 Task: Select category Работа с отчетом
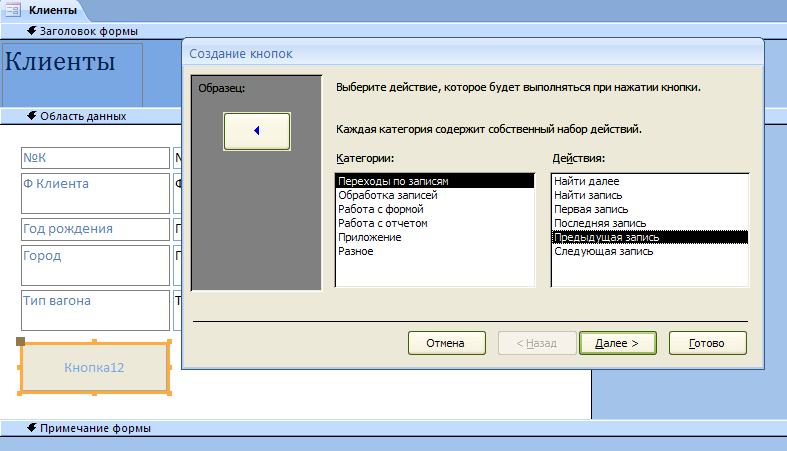click(x=435, y=223)
